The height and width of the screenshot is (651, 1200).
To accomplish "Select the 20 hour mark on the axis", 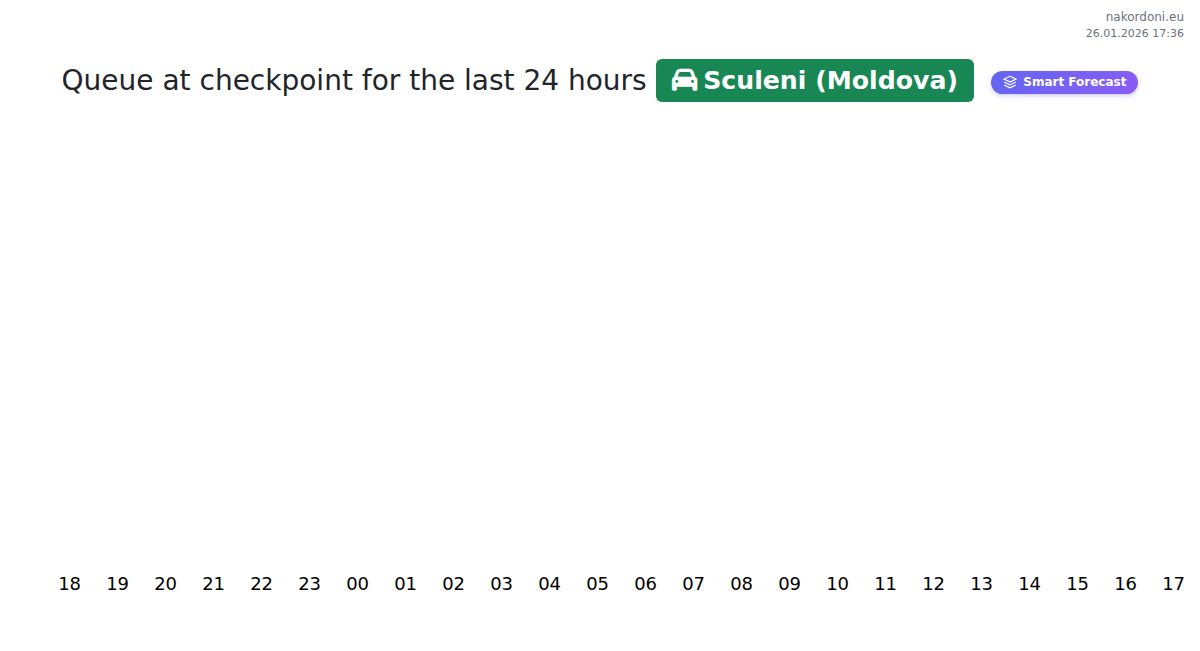I will coord(166,584).
